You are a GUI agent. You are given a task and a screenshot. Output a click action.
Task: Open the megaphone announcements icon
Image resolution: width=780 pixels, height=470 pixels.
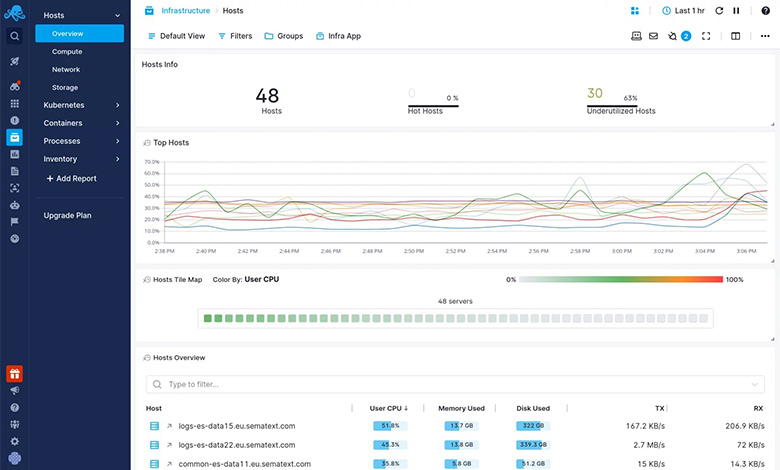coord(15,390)
